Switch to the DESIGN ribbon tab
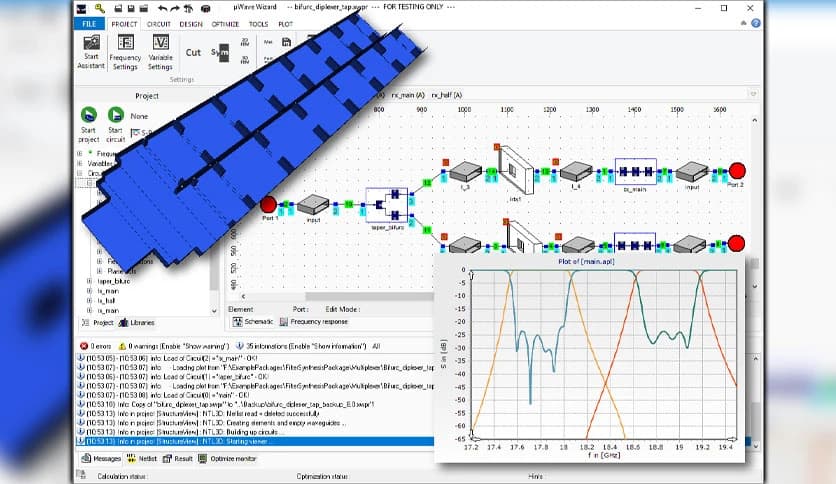 tap(191, 24)
